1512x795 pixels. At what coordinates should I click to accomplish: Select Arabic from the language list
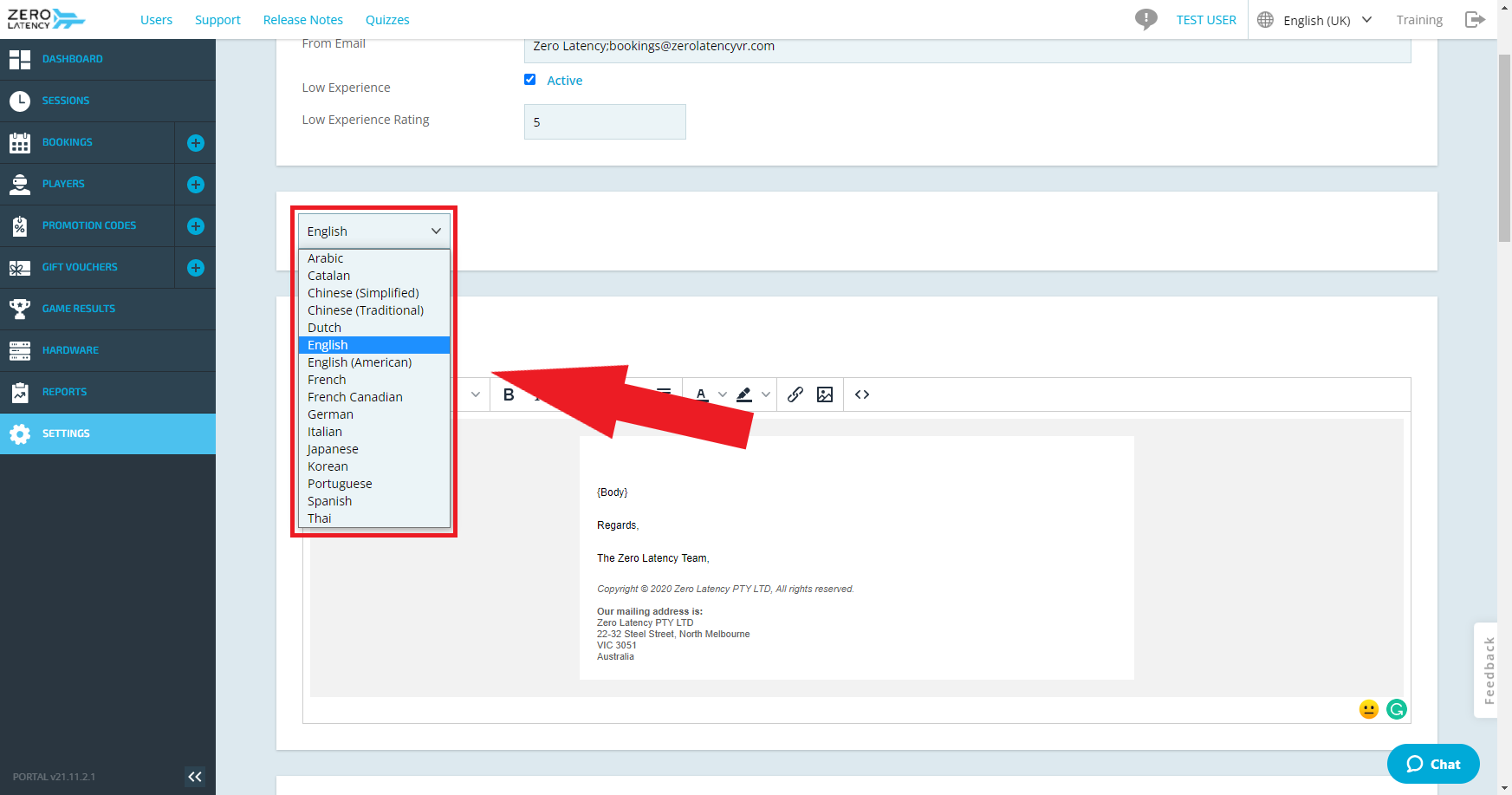click(x=374, y=258)
